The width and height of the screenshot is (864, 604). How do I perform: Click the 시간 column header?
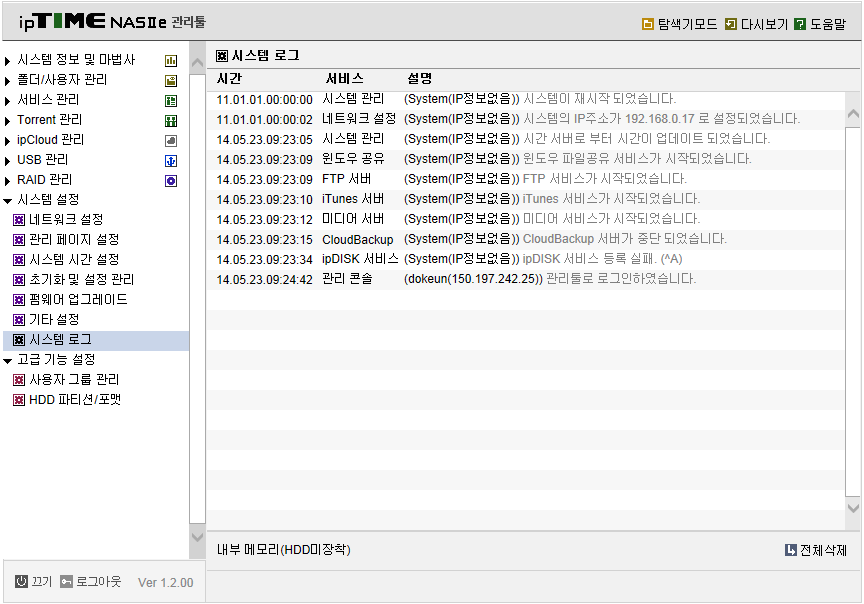(x=229, y=79)
